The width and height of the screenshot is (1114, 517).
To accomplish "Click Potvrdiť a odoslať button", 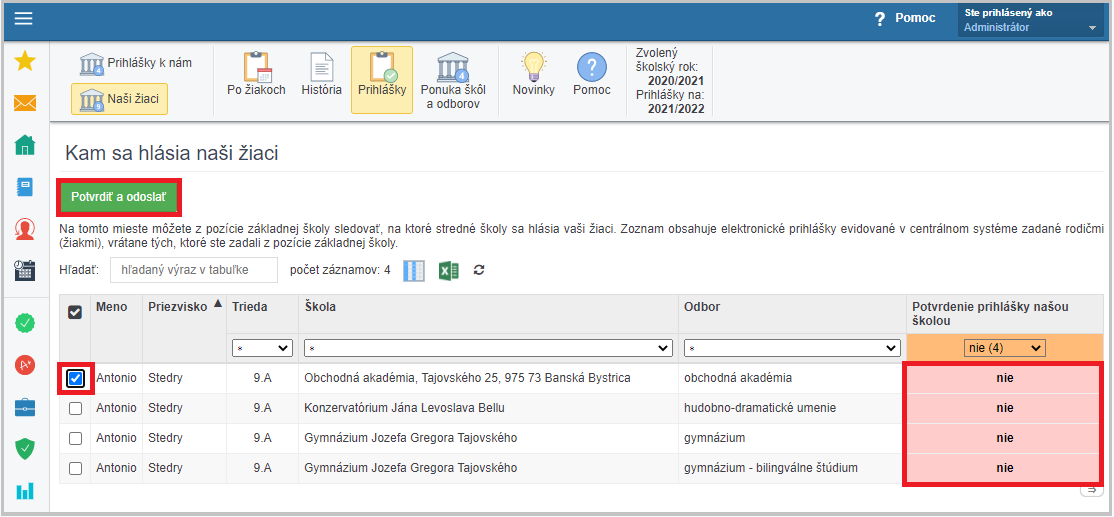I will click(119, 197).
